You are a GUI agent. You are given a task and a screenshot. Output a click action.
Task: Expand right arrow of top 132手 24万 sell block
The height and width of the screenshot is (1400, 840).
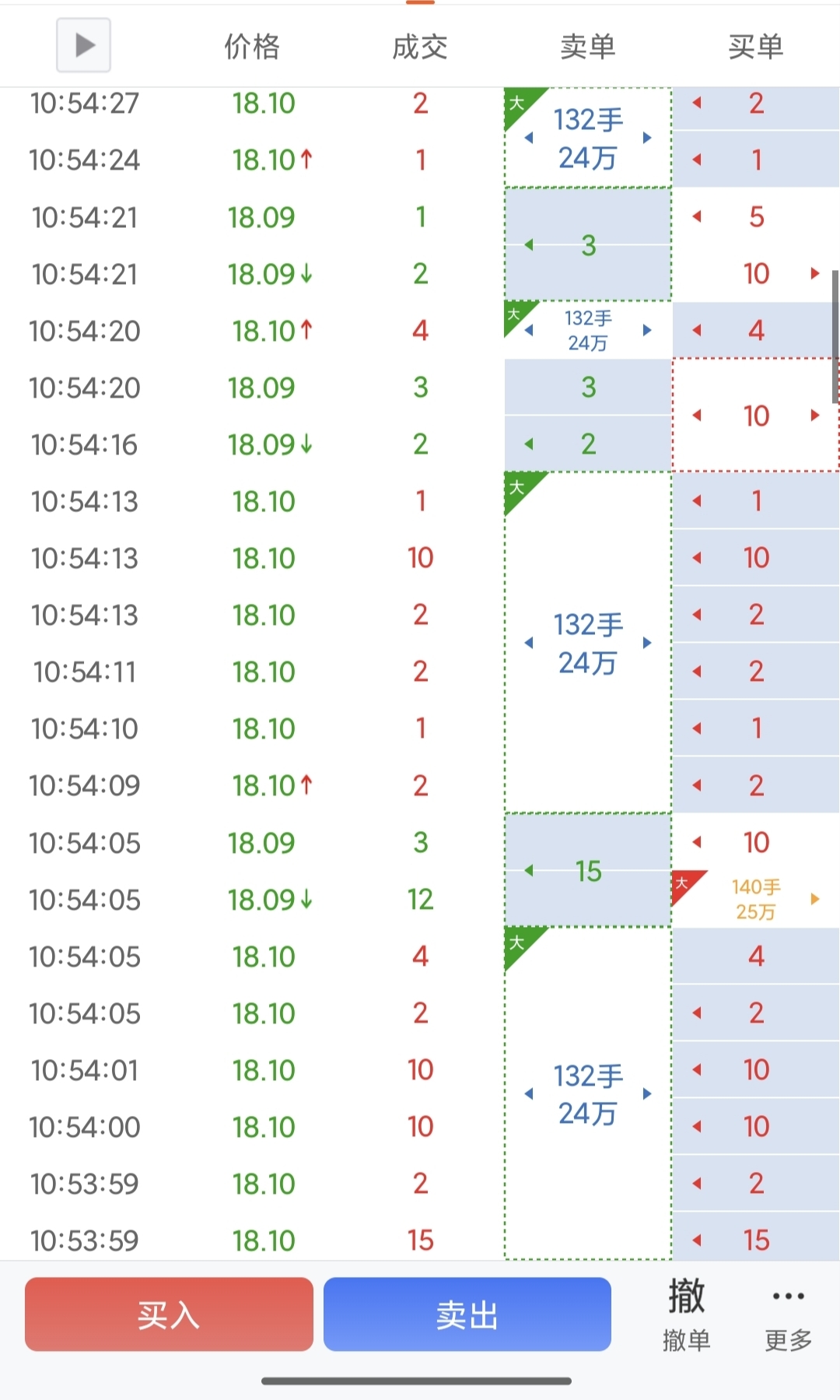pos(647,138)
